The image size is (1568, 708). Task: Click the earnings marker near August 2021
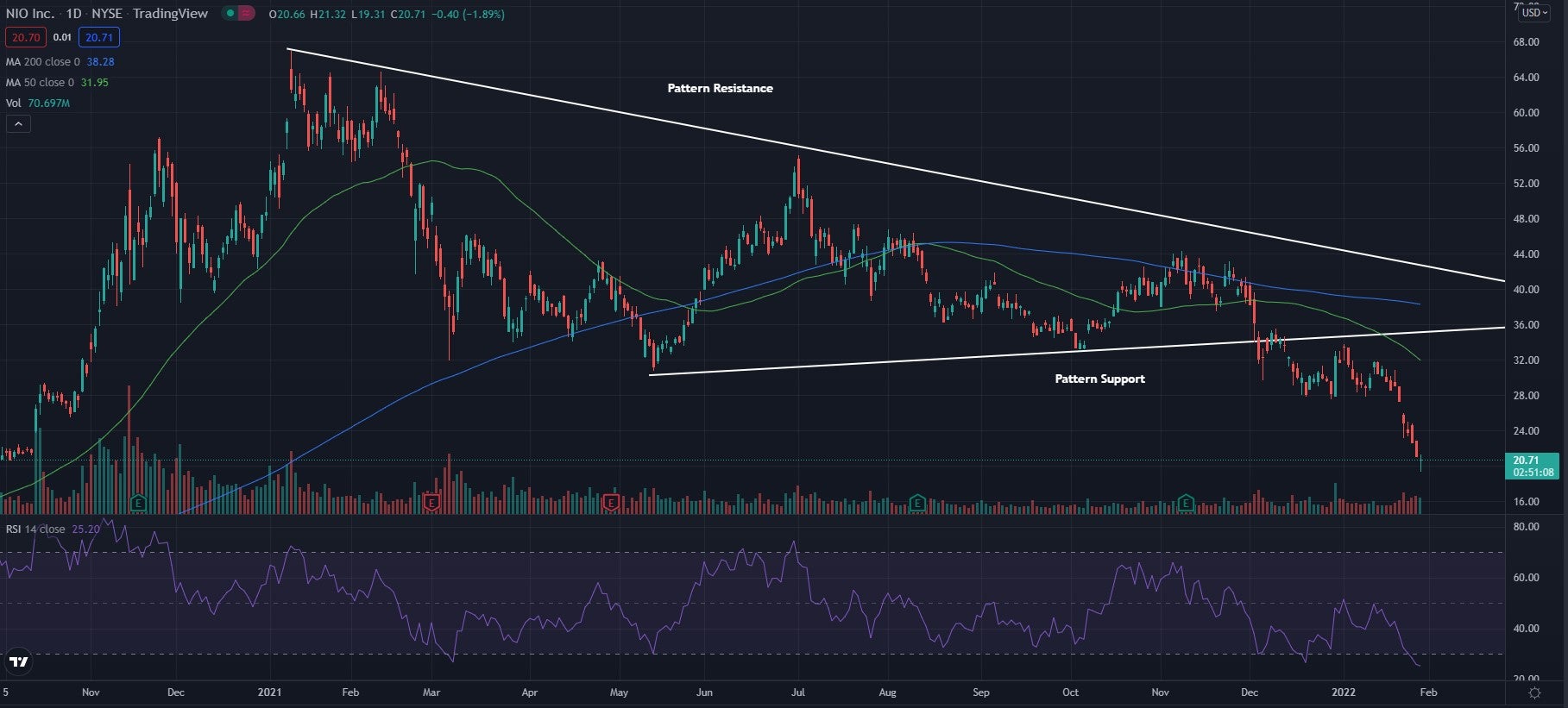918,502
